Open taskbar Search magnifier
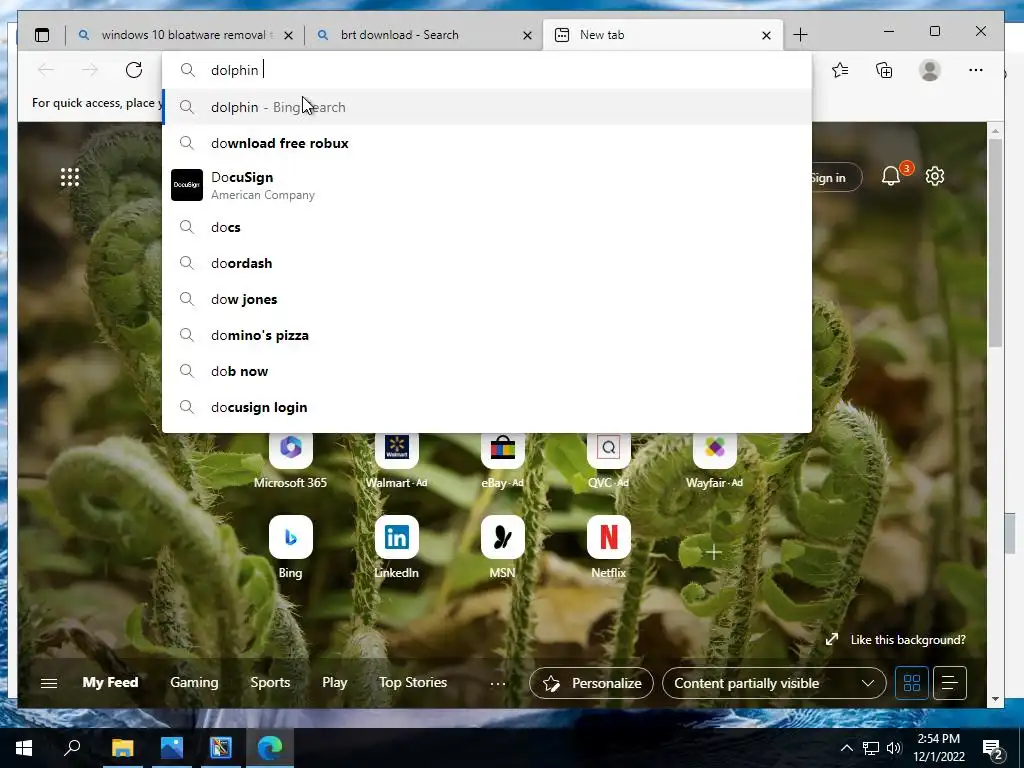Image resolution: width=1024 pixels, height=768 pixels. 72,748
